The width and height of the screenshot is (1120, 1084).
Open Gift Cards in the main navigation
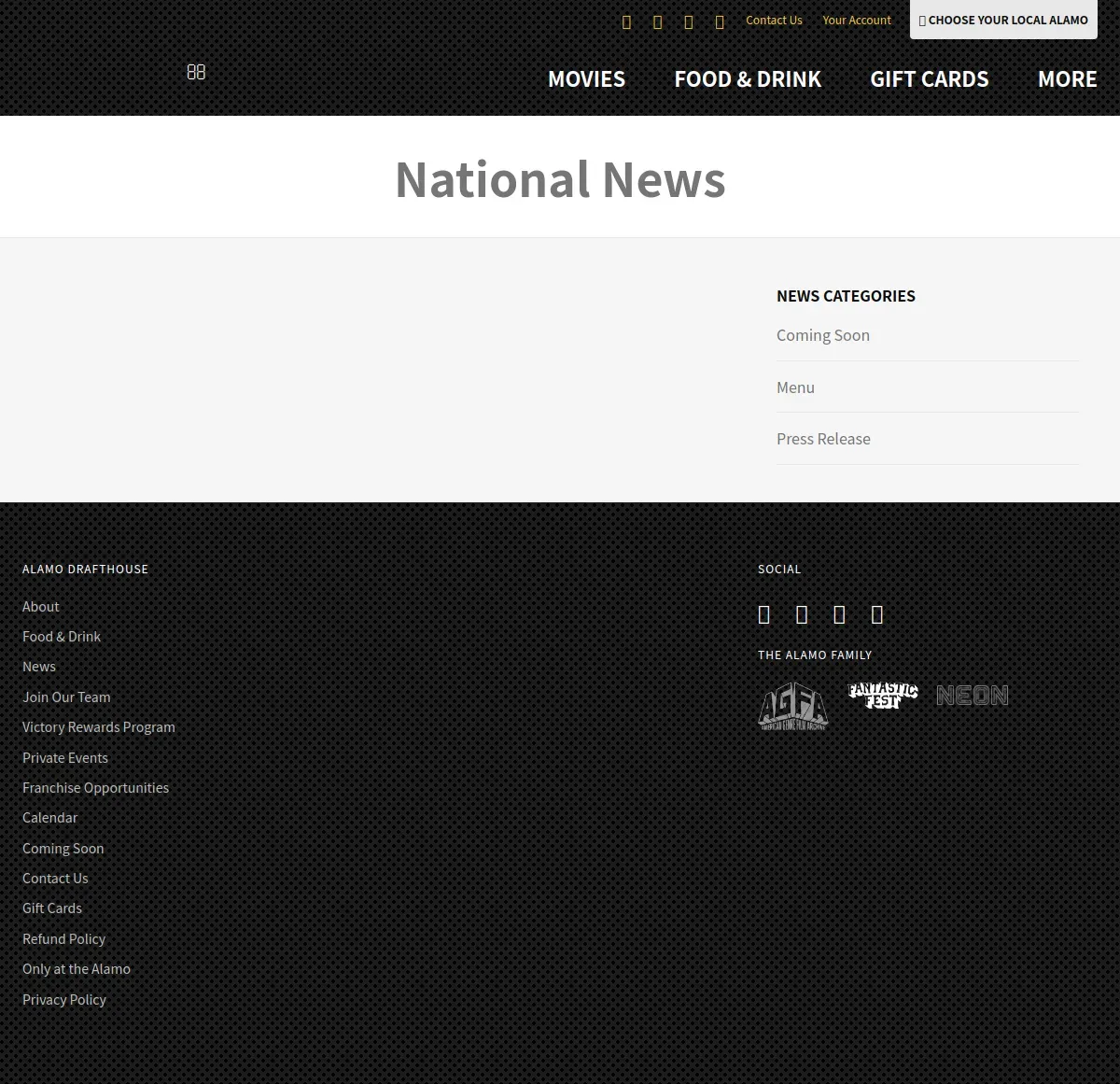tap(930, 79)
